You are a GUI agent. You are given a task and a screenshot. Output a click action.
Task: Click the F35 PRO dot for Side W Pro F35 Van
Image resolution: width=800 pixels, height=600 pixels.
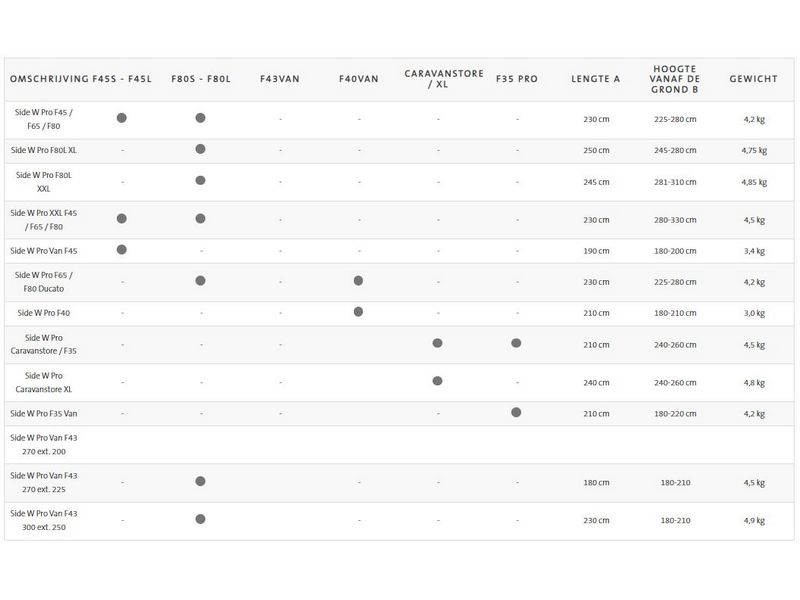[516, 412]
